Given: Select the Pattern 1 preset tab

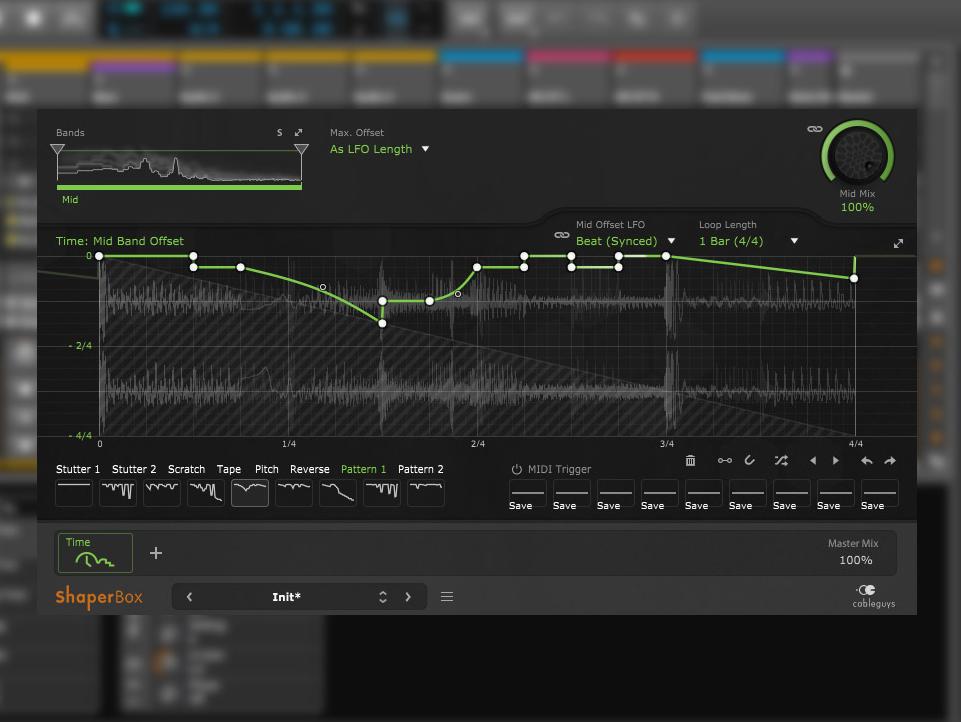Looking at the screenshot, I should click(363, 469).
